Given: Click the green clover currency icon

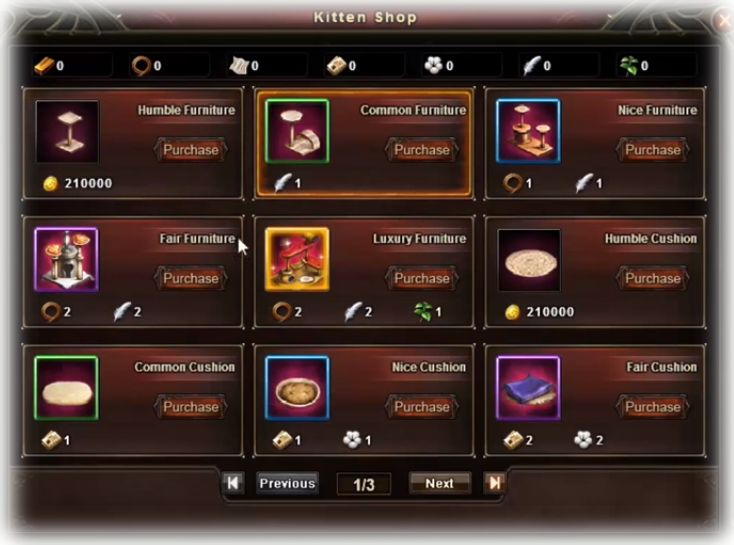Looking at the screenshot, I should (629, 66).
